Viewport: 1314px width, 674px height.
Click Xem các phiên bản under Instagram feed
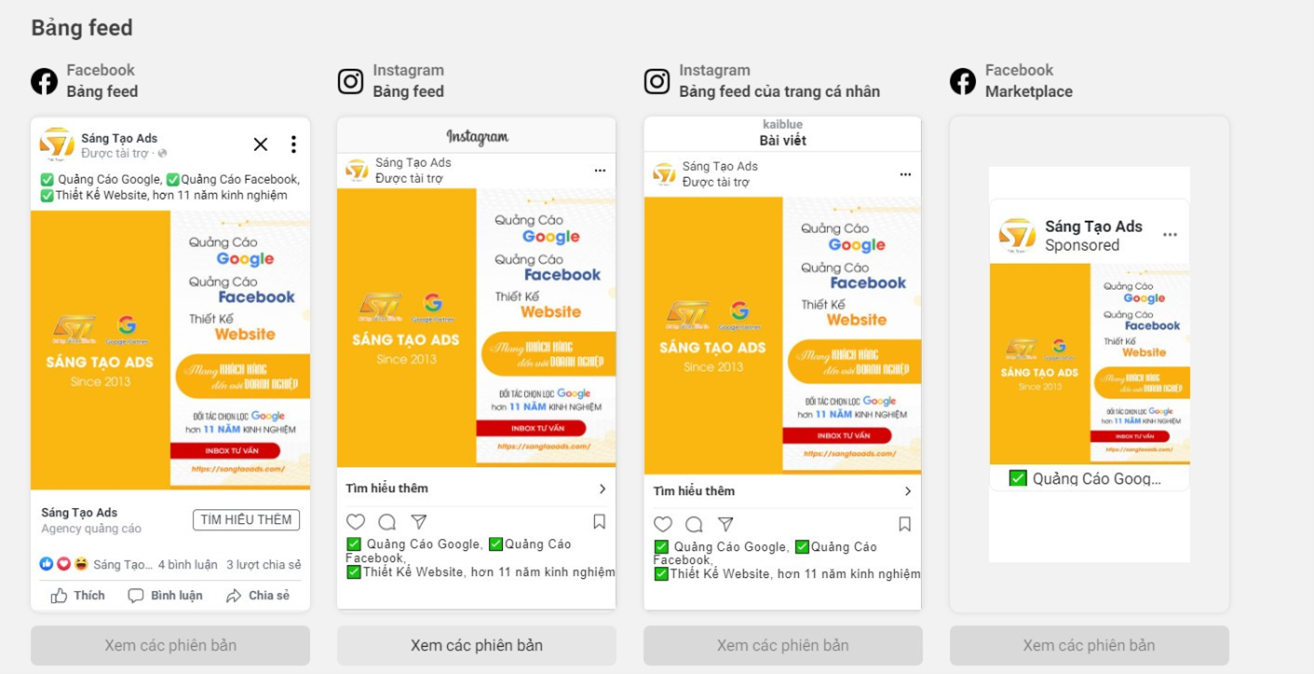point(476,645)
